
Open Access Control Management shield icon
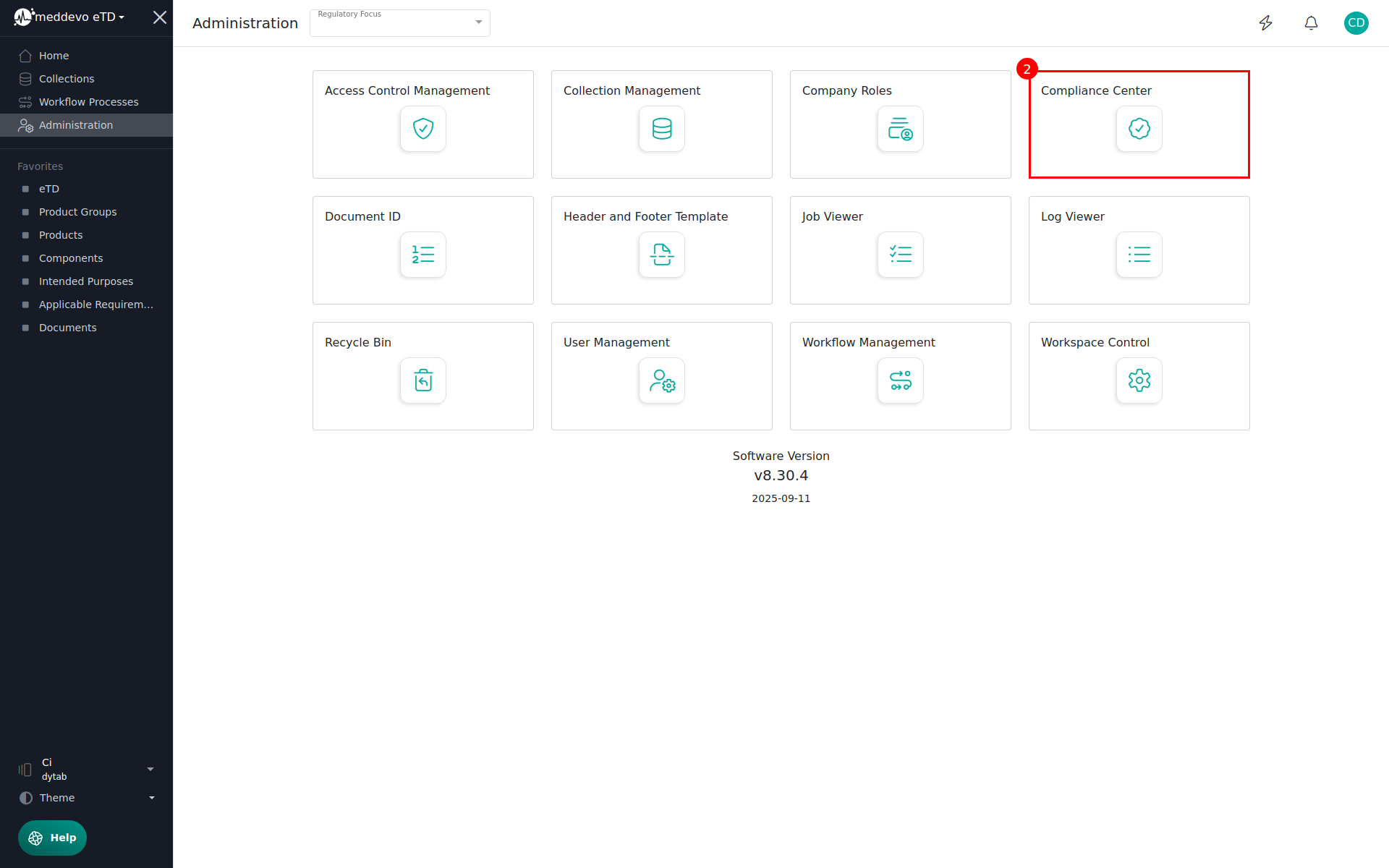(x=422, y=129)
